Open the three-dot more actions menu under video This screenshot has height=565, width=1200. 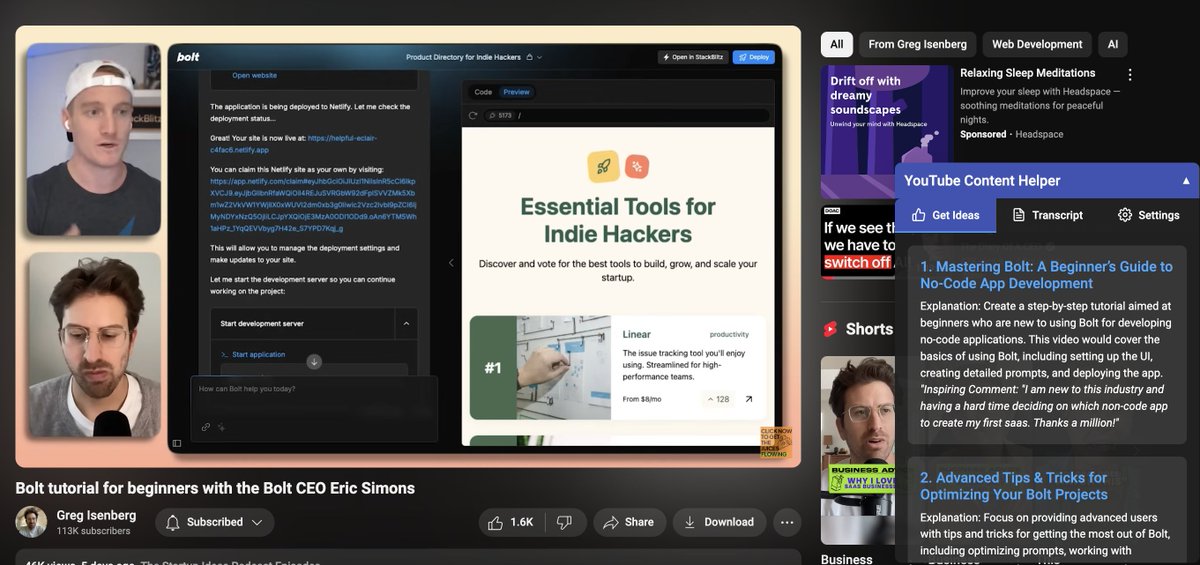(x=787, y=522)
